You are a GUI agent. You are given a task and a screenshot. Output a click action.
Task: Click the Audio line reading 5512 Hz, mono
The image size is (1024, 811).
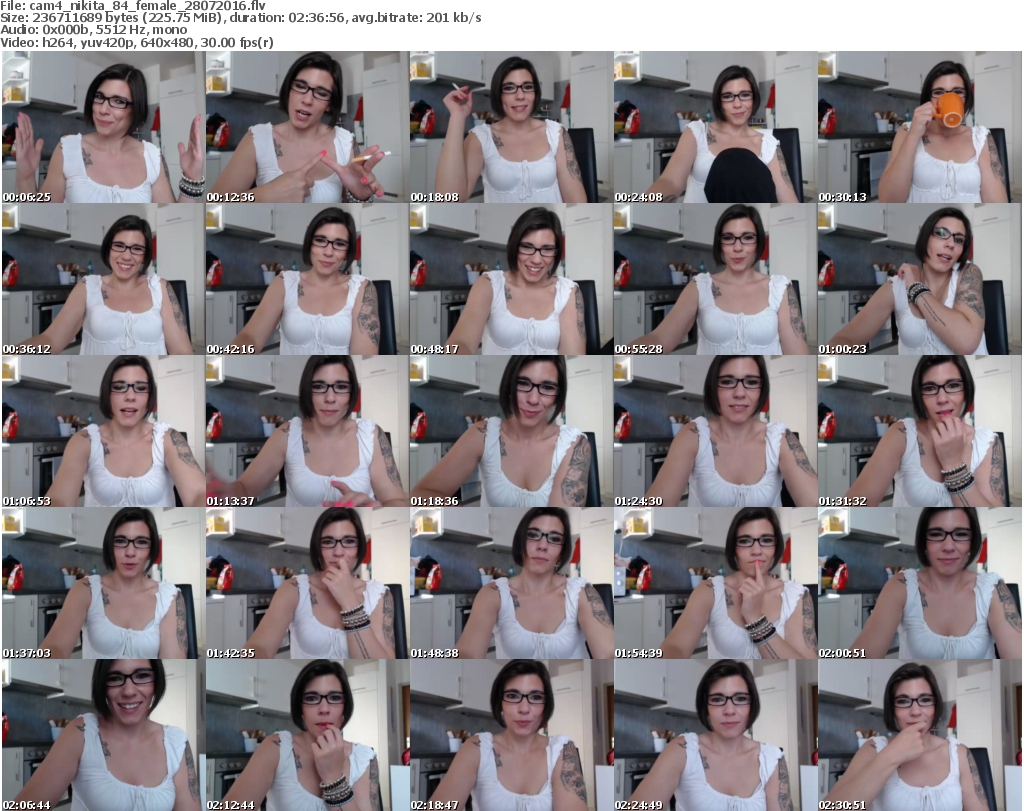[x=93, y=30]
